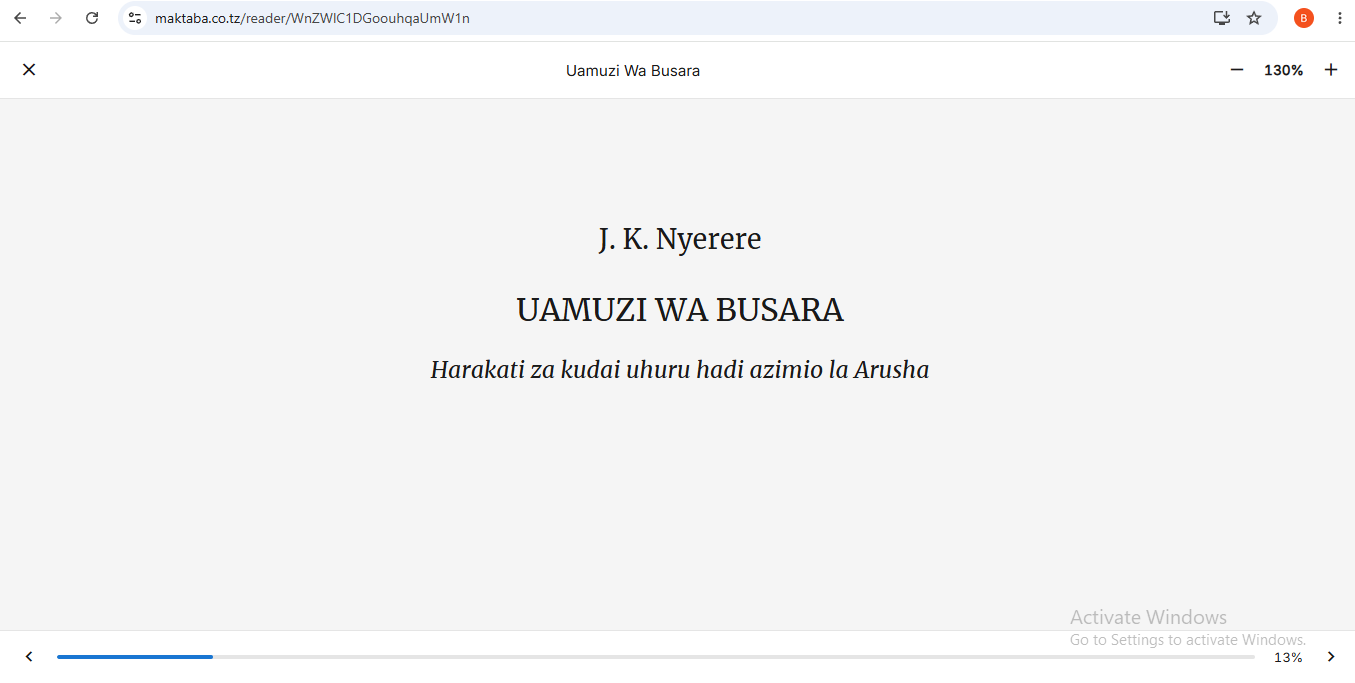Zoom in with the plus icon

1331,70
